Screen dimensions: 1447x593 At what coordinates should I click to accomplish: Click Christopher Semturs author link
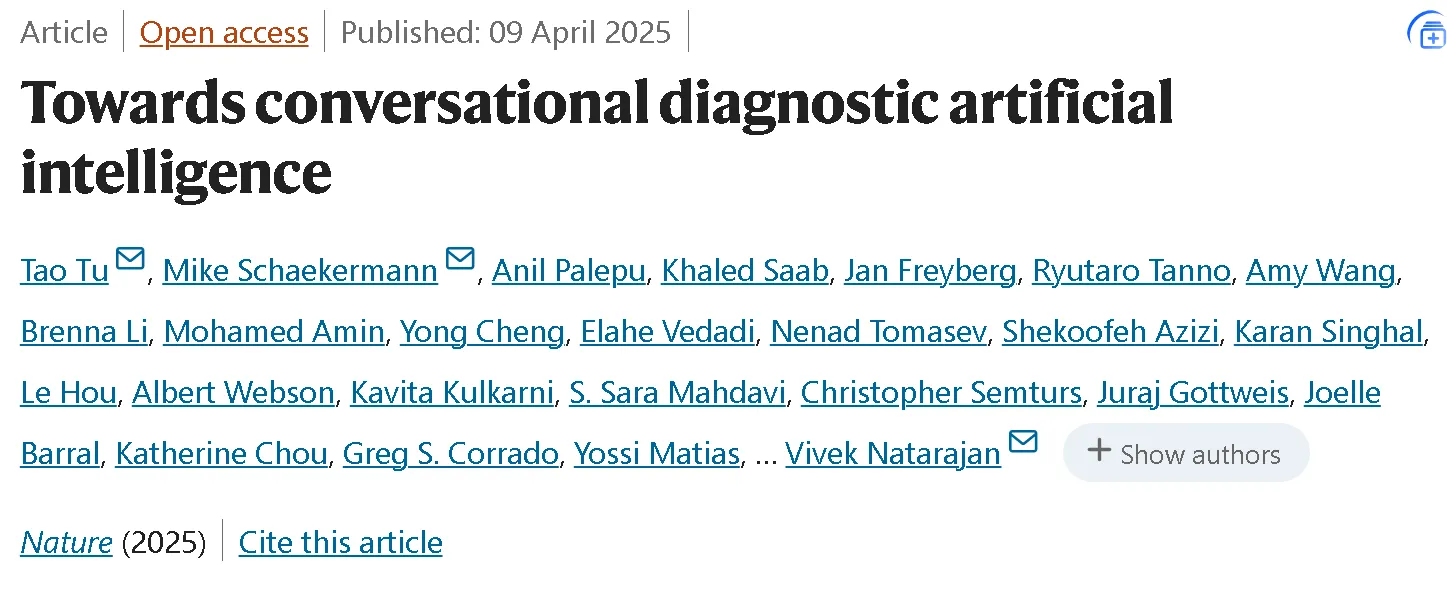pyautogui.click(x=941, y=393)
